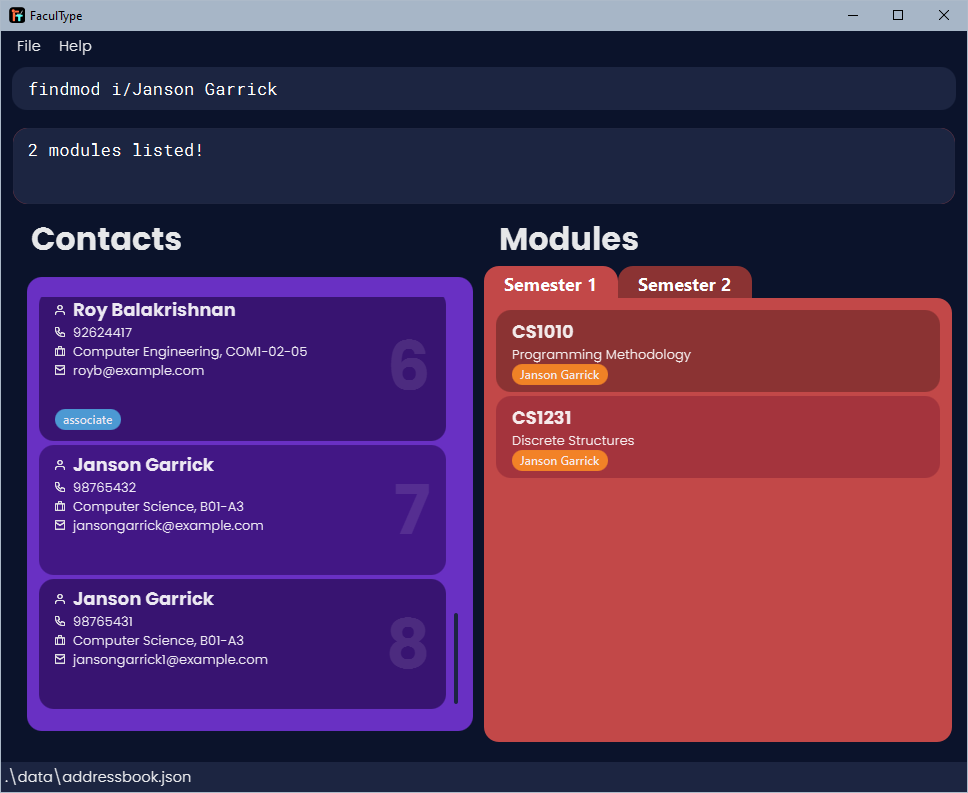Click the command input containing findmod

[x=484, y=89]
